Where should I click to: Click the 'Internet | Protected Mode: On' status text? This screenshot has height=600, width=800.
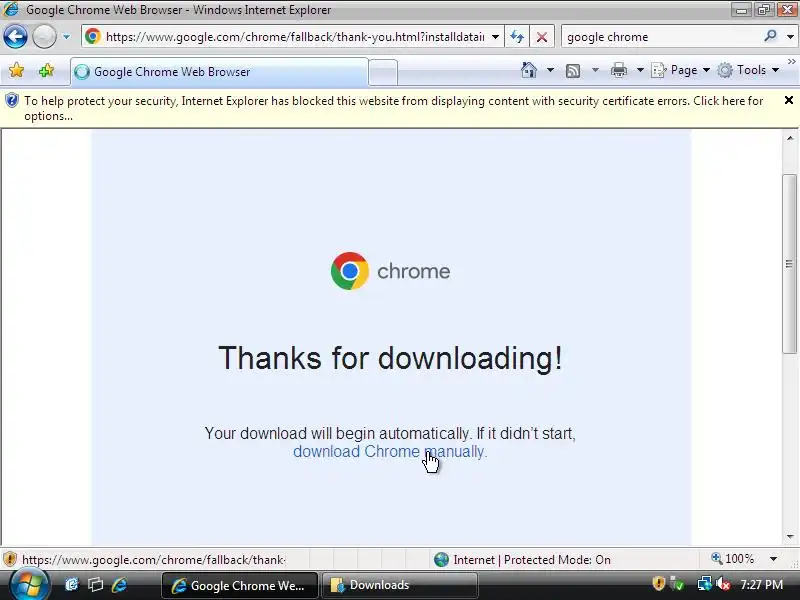[x=532, y=560]
